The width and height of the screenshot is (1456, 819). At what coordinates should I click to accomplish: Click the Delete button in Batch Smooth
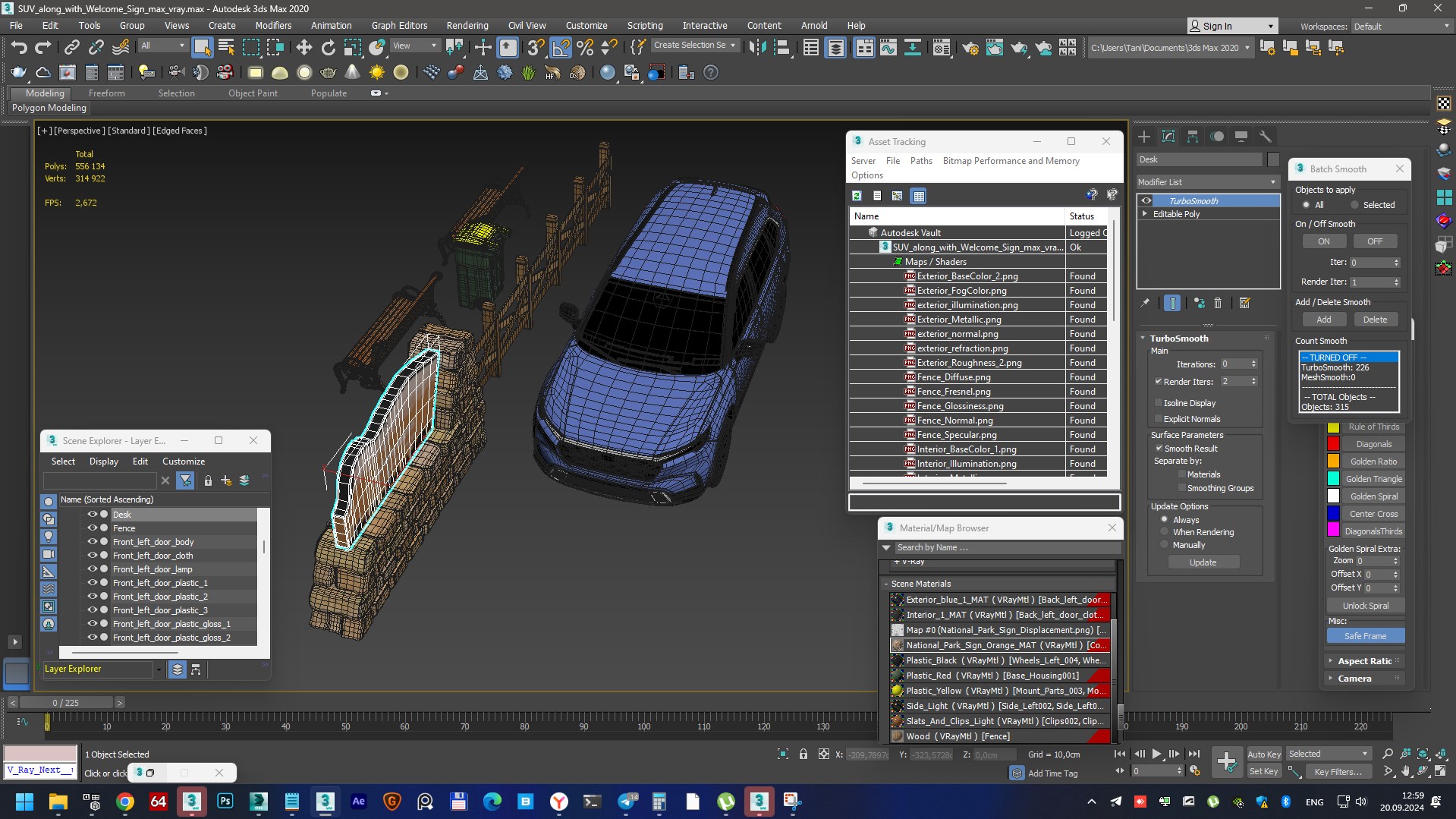1375,320
